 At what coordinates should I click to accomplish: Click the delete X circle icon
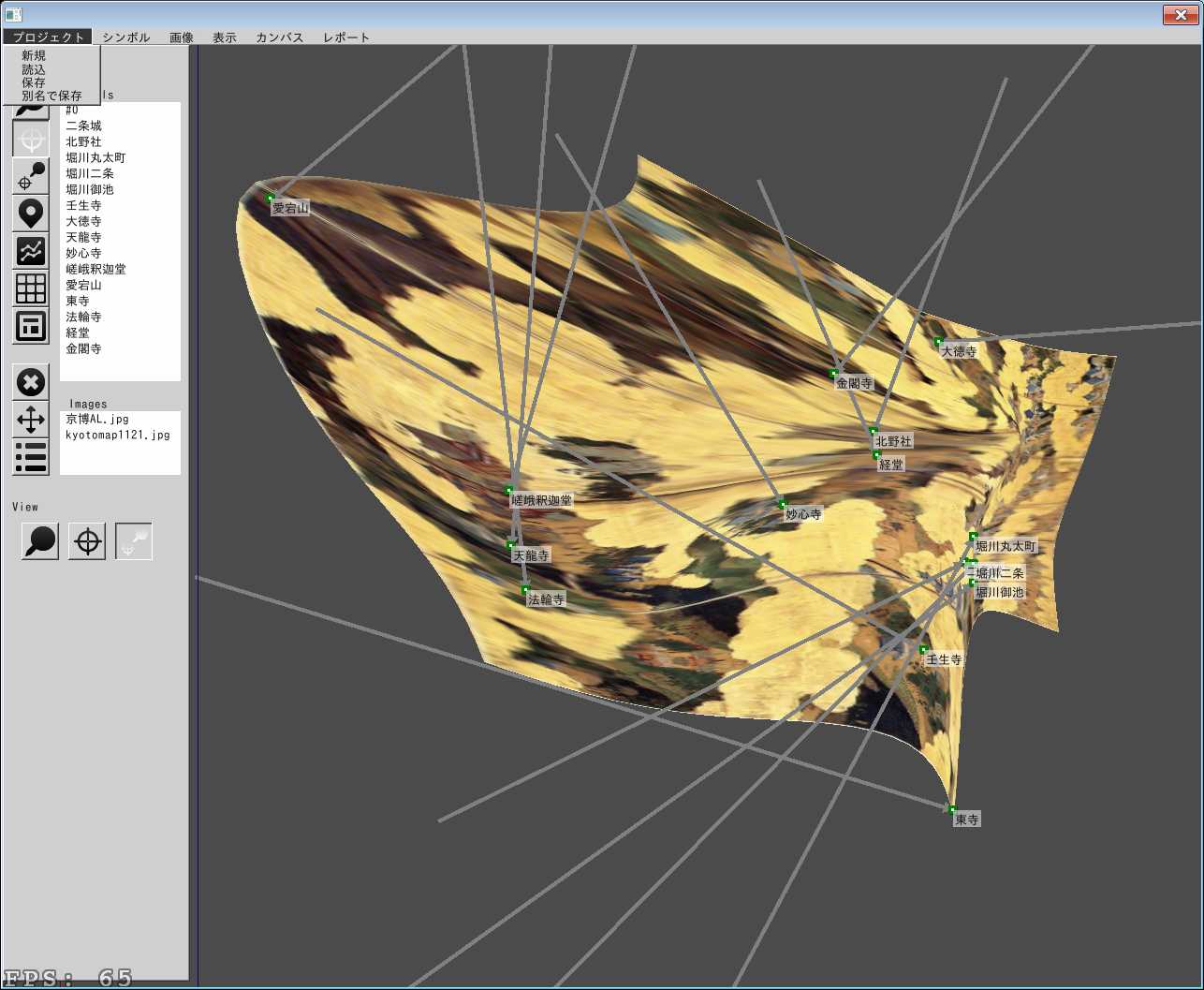pos(31,382)
